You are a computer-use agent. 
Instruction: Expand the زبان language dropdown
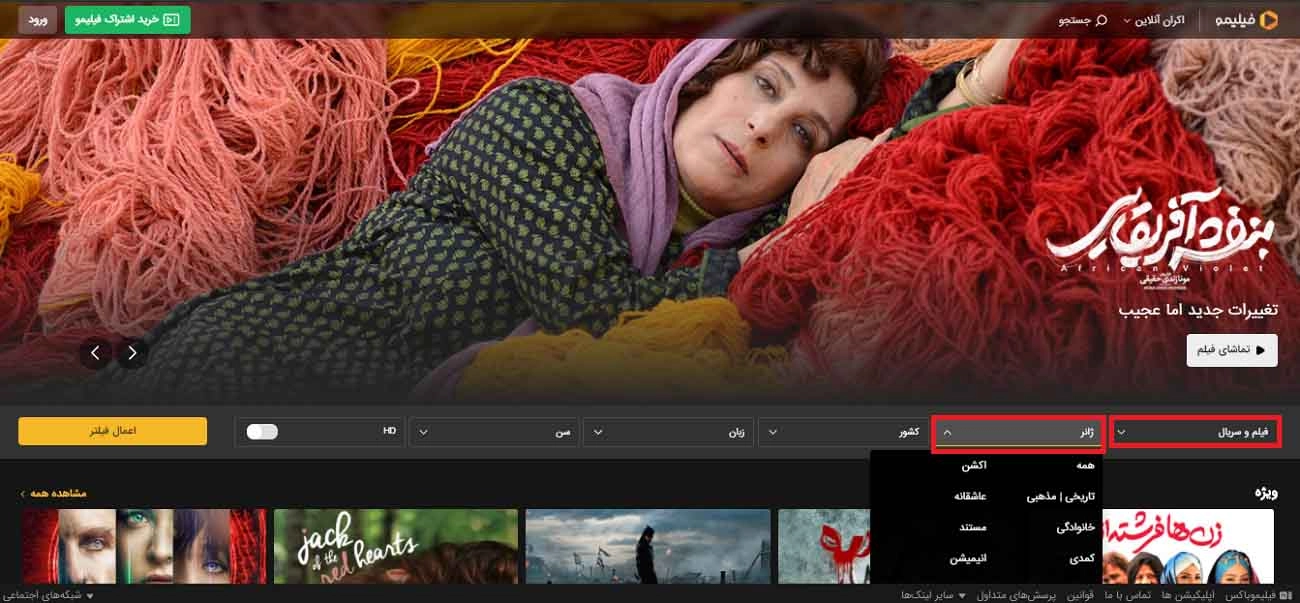[x=669, y=432]
